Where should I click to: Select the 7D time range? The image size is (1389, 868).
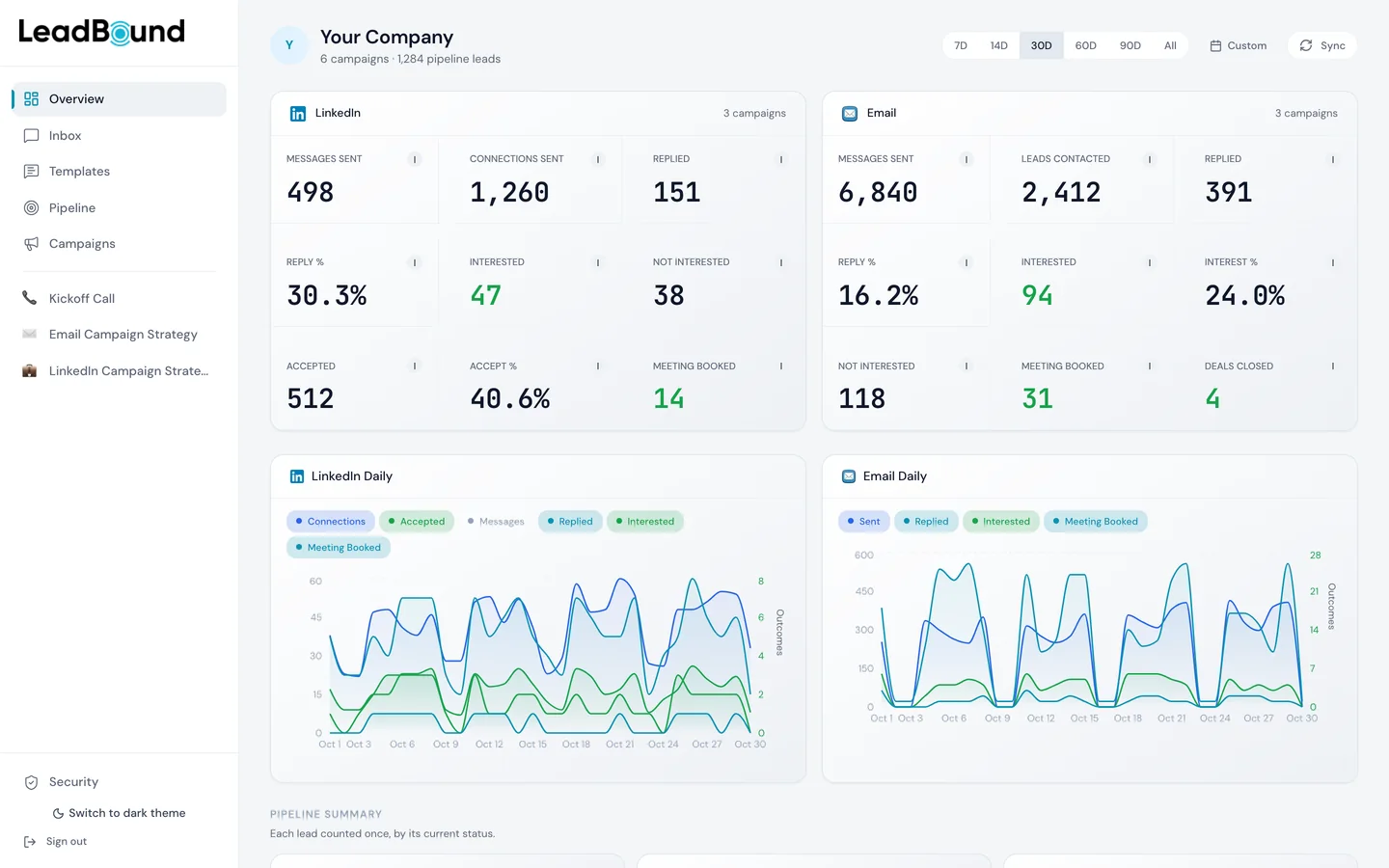tap(961, 45)
